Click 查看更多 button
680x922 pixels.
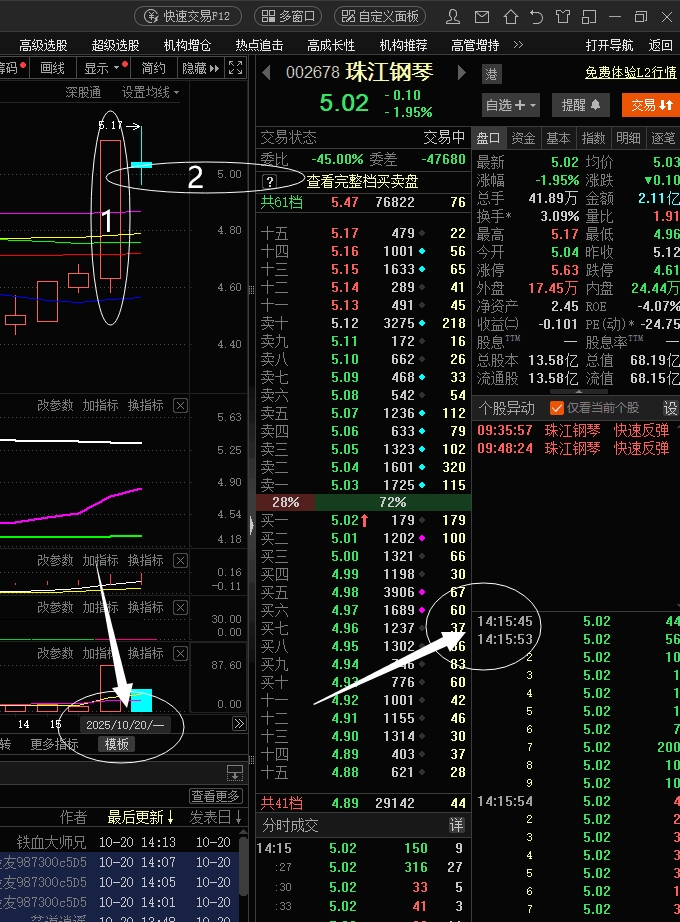tap(215, 796)
